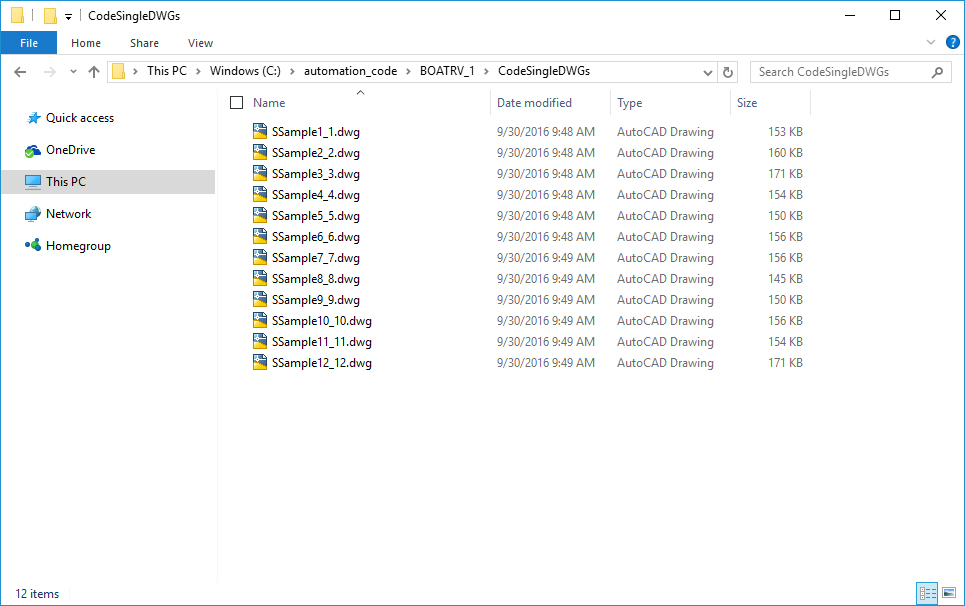Click the back navigation arrow

[x=20, y=71]
